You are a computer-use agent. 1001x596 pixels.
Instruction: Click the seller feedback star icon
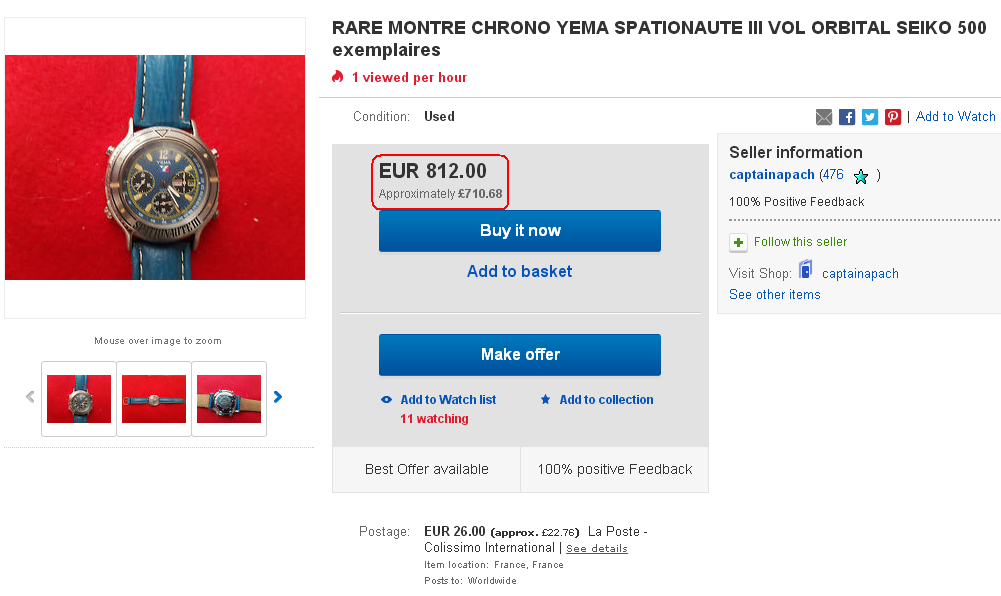click(860, 176)
